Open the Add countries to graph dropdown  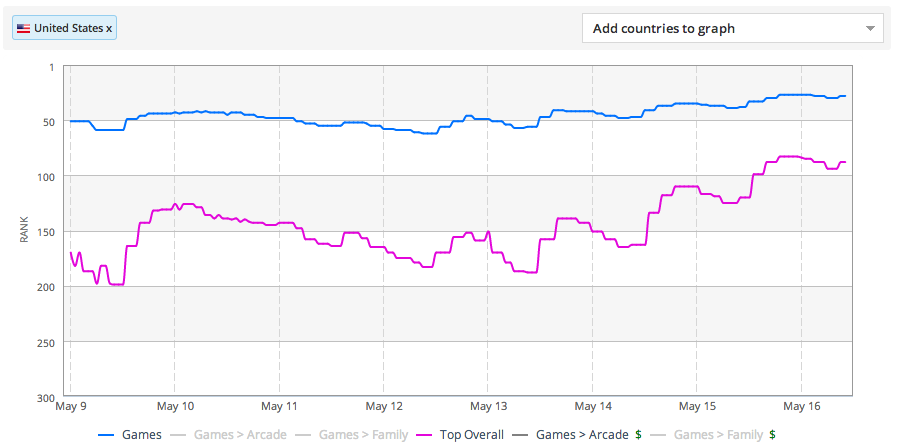[732, 28]
